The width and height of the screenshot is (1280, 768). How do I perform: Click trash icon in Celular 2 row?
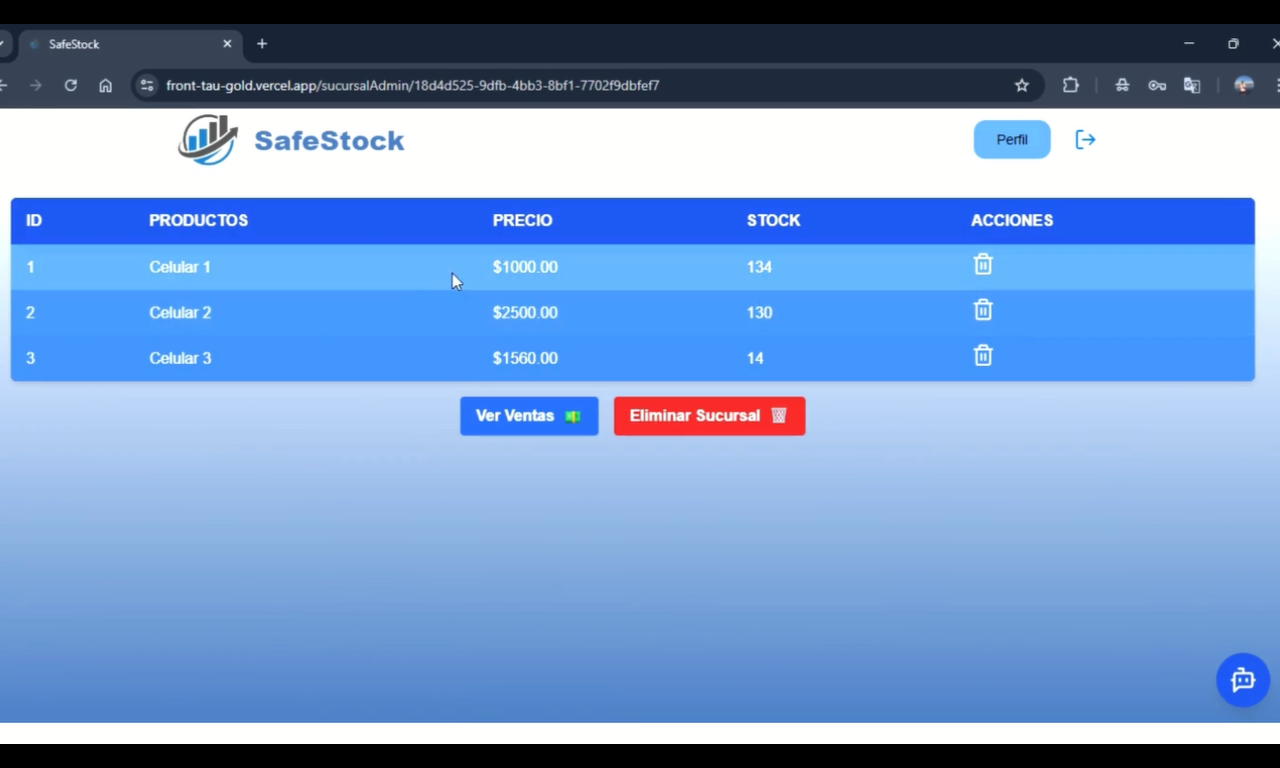click(x=983, y=310)
